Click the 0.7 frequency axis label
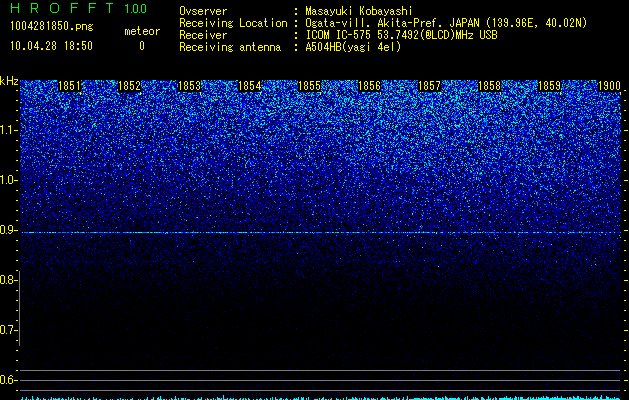629x400 pixels. [x=7, y=330]
